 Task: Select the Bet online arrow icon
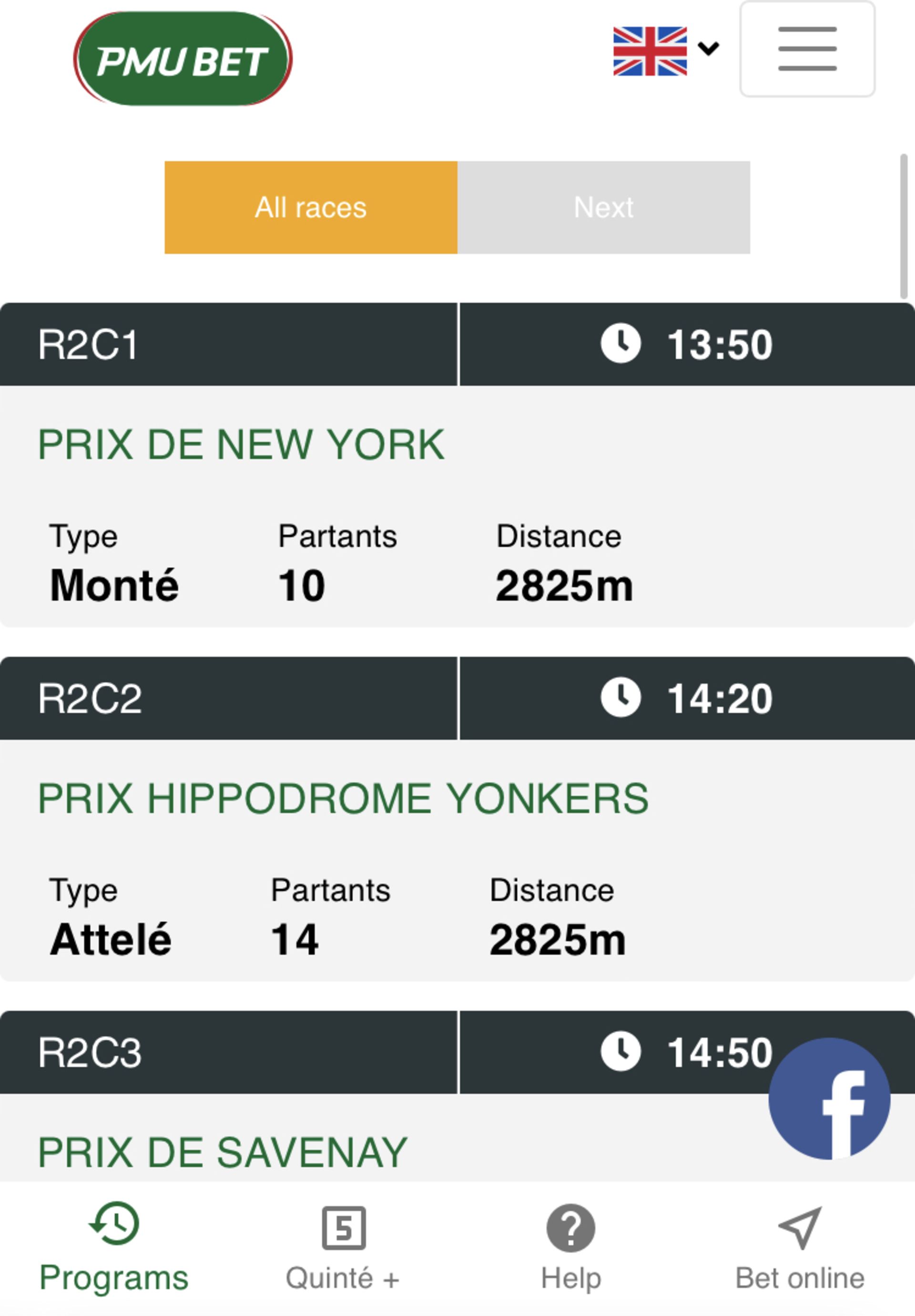click(801, 1227)
